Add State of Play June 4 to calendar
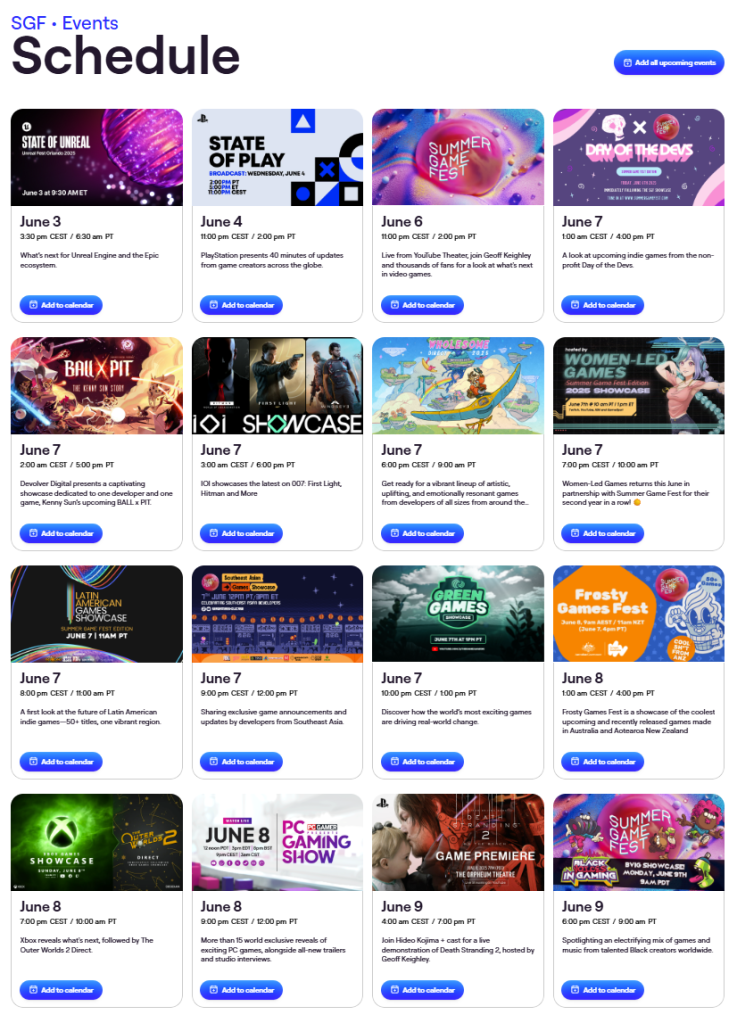 pyautogui.click(x=241, y=305)
